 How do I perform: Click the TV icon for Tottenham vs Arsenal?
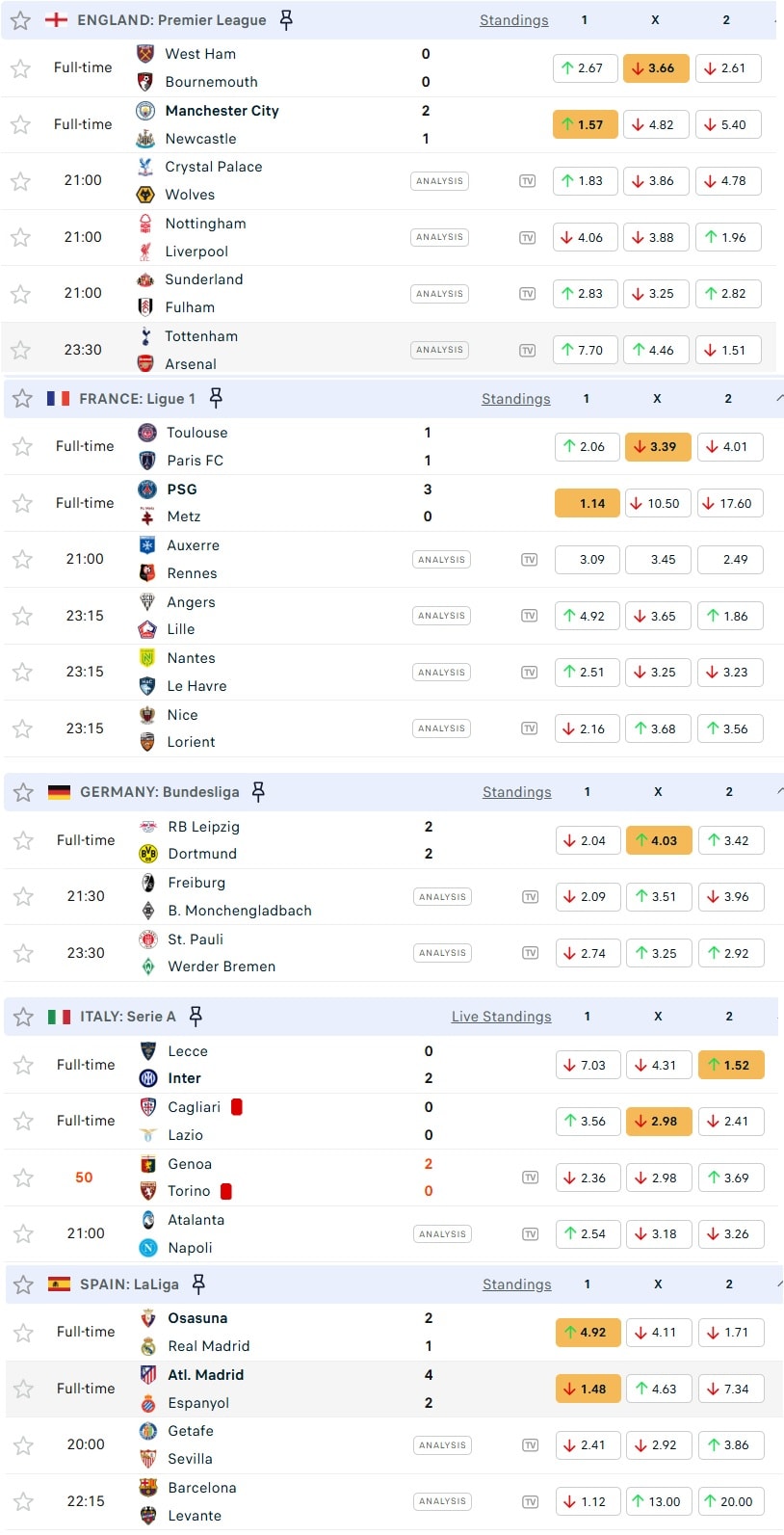point(528,351)
